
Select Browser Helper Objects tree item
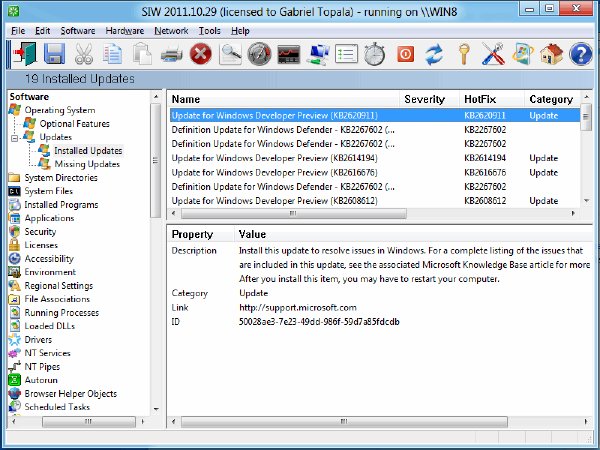click(x=71, y=393)
